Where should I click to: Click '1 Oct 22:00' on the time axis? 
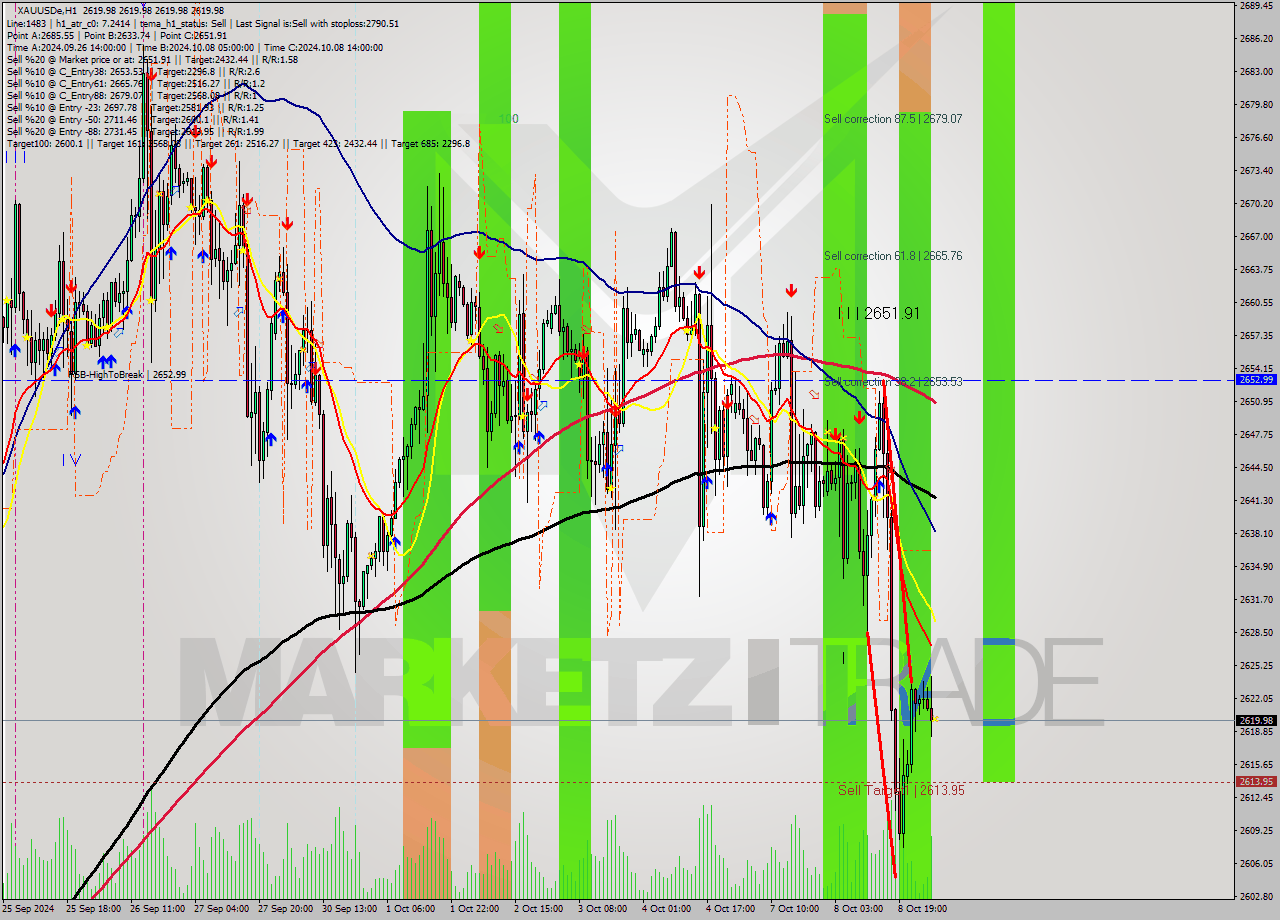pyautogui.click(x=475, y=910)
